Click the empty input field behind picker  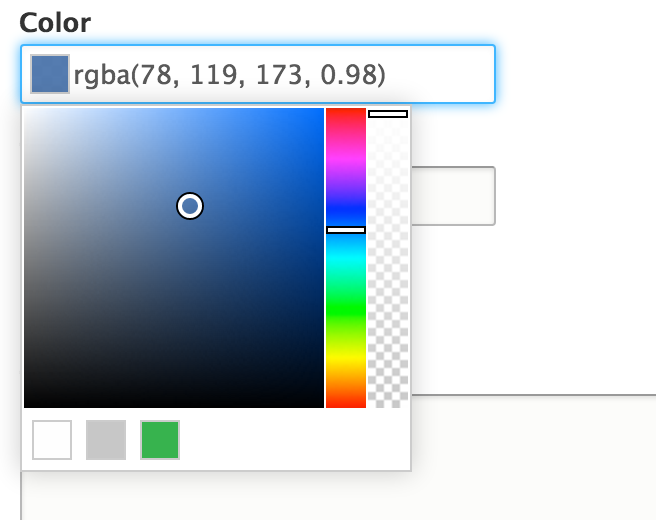[454, 196]
